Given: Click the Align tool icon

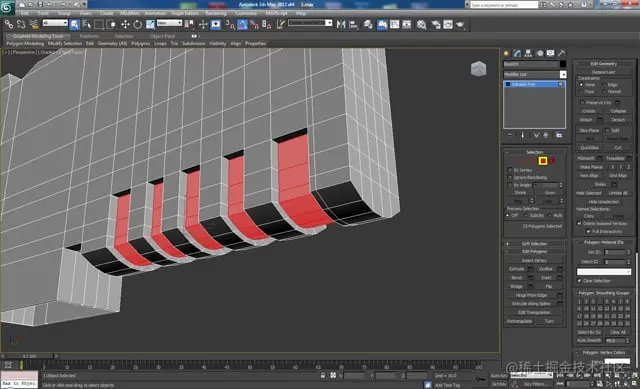Looking at the screenshot, I should coord(354,24).
